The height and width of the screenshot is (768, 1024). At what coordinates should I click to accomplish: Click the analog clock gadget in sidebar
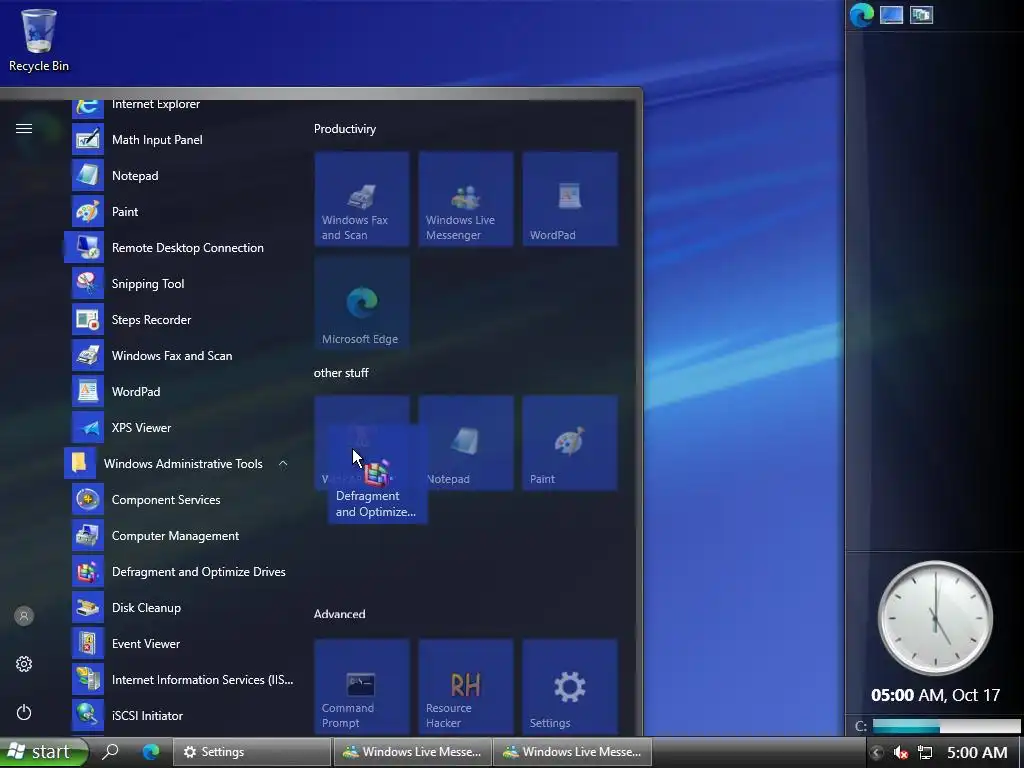[935, 618]
